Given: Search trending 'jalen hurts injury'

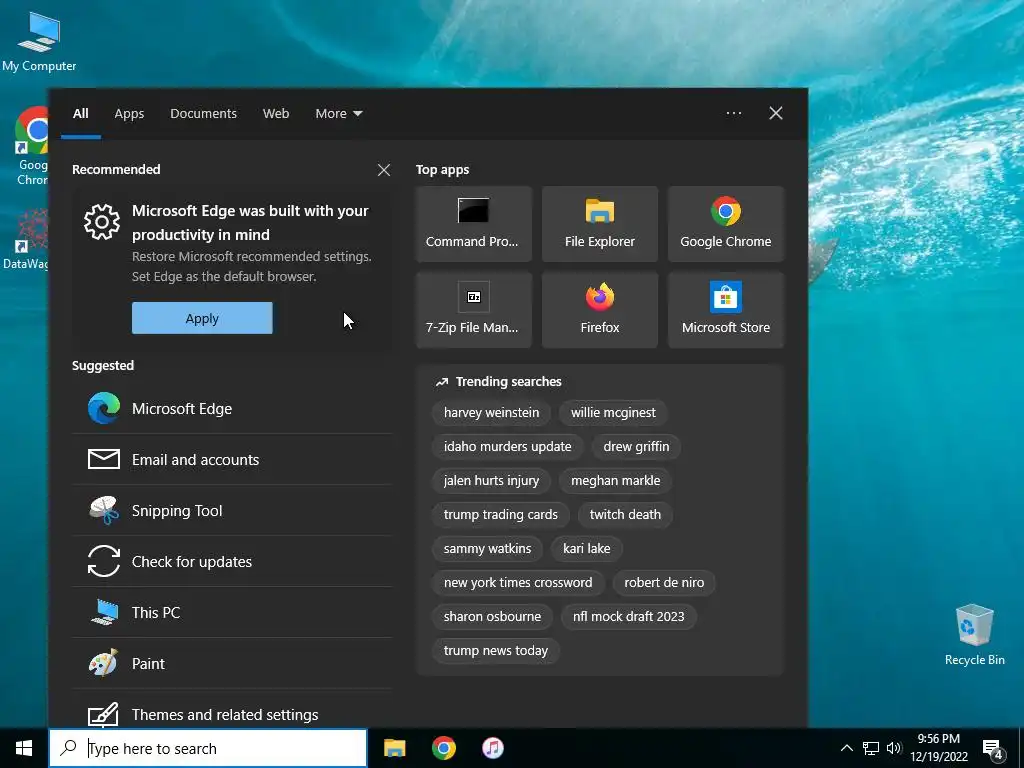Looking at the screenshot, I should [x=492, y=481].
